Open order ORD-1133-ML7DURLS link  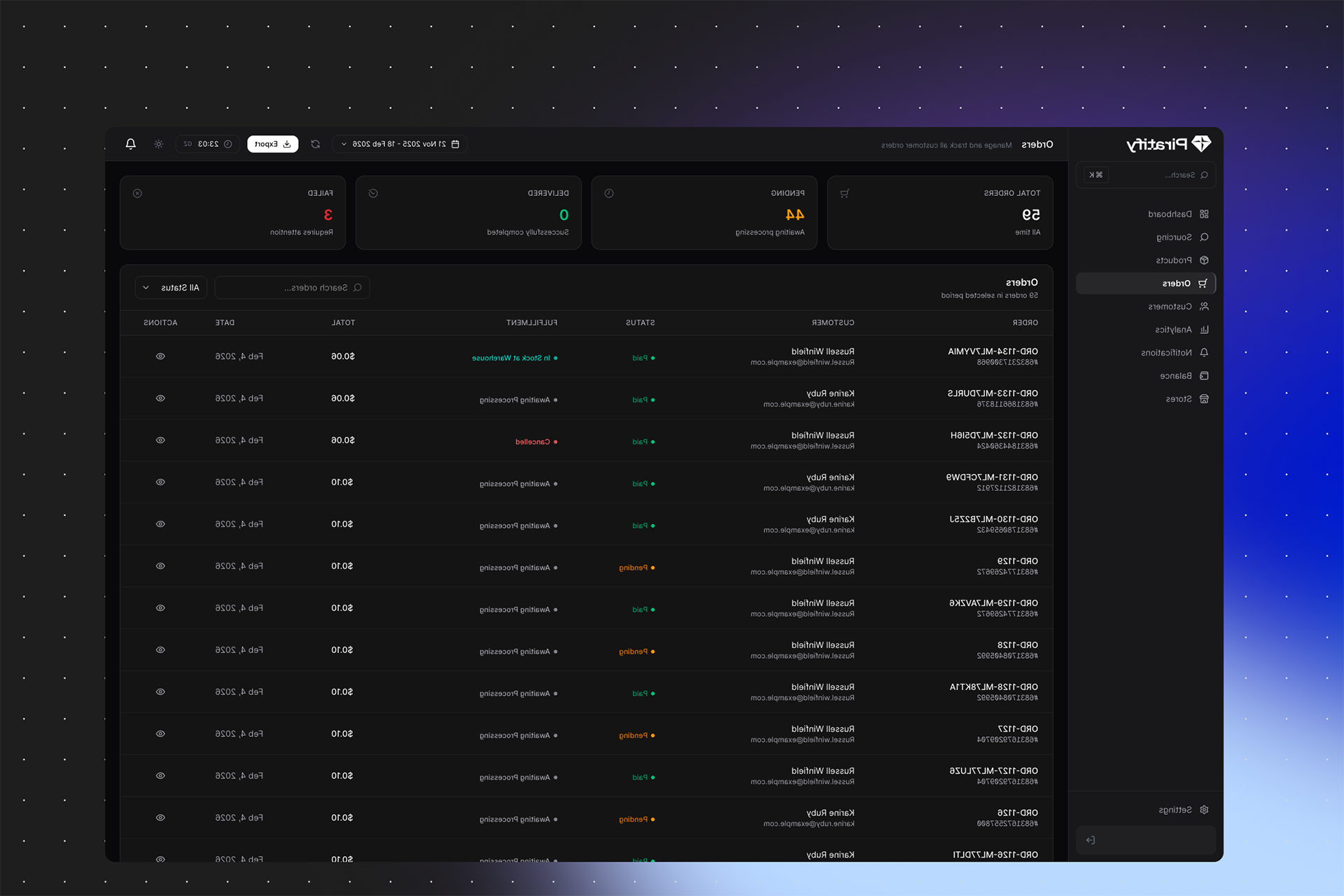992,393
